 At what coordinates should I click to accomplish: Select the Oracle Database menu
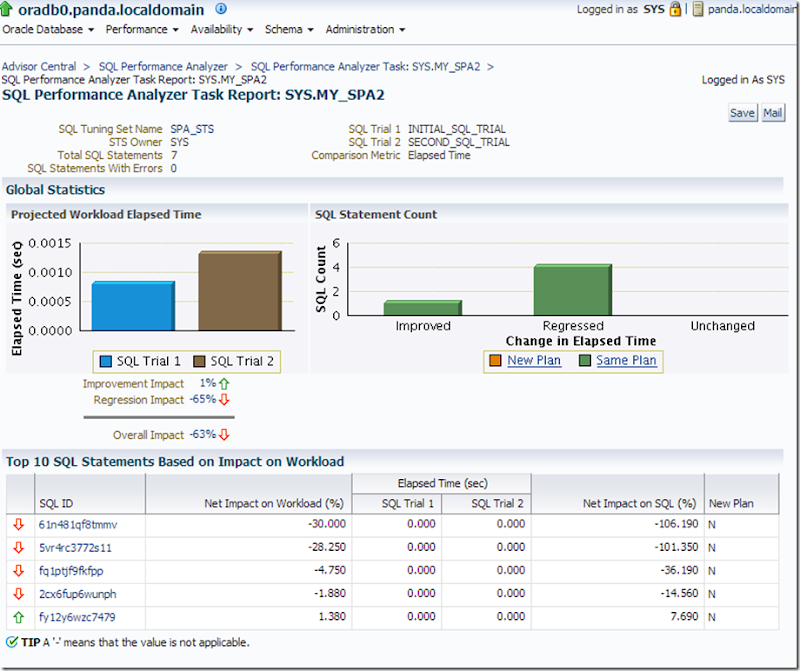pyautogui.click(x=46, y=30)
